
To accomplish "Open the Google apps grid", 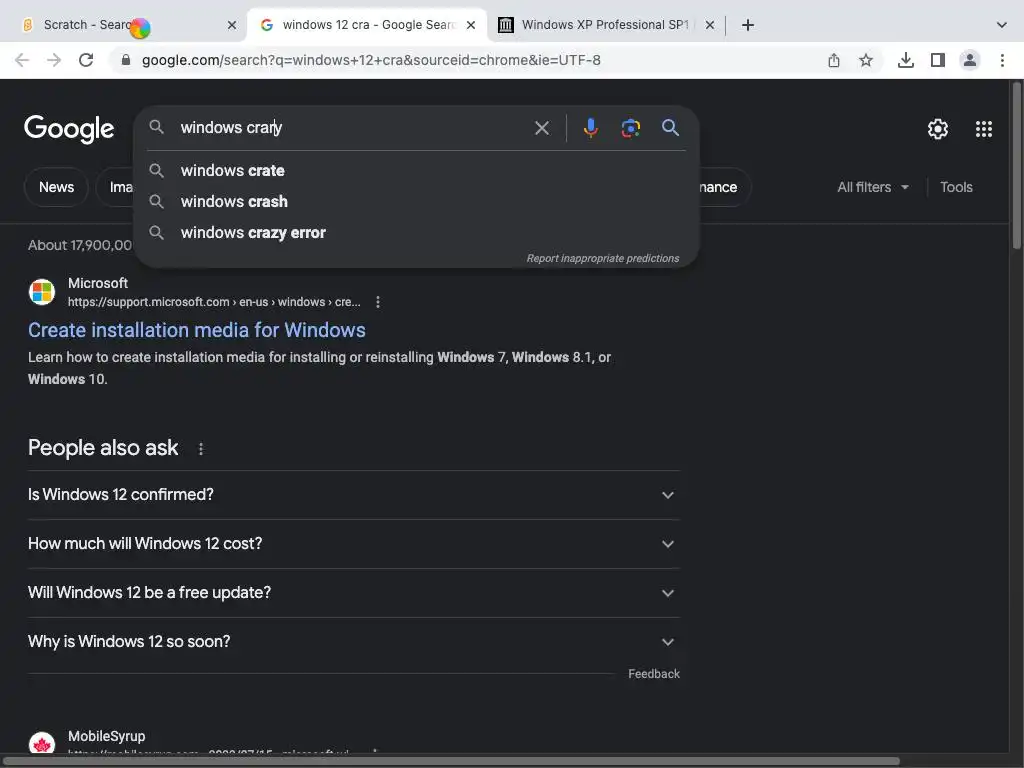I will 984,129.
